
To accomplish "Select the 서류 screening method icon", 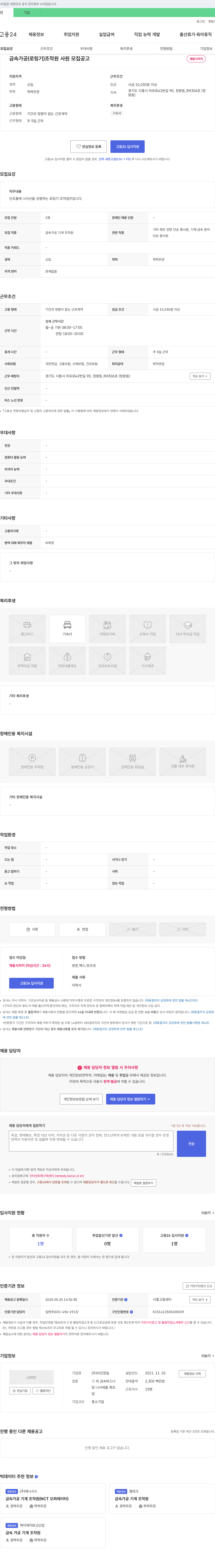I will coord(32,929).
